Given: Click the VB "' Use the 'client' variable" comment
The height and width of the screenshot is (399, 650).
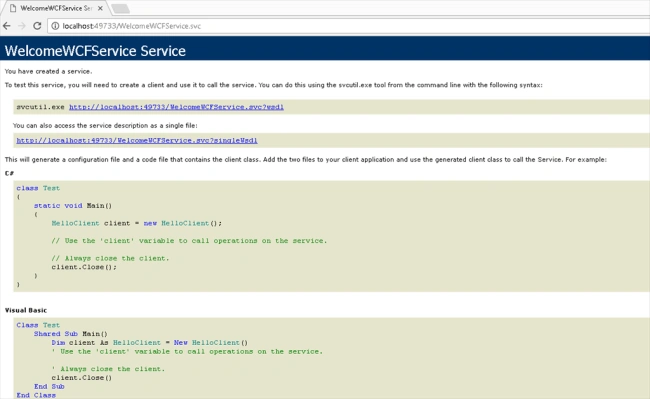Looking at the screenshot, I should click(x=187, y=351).
